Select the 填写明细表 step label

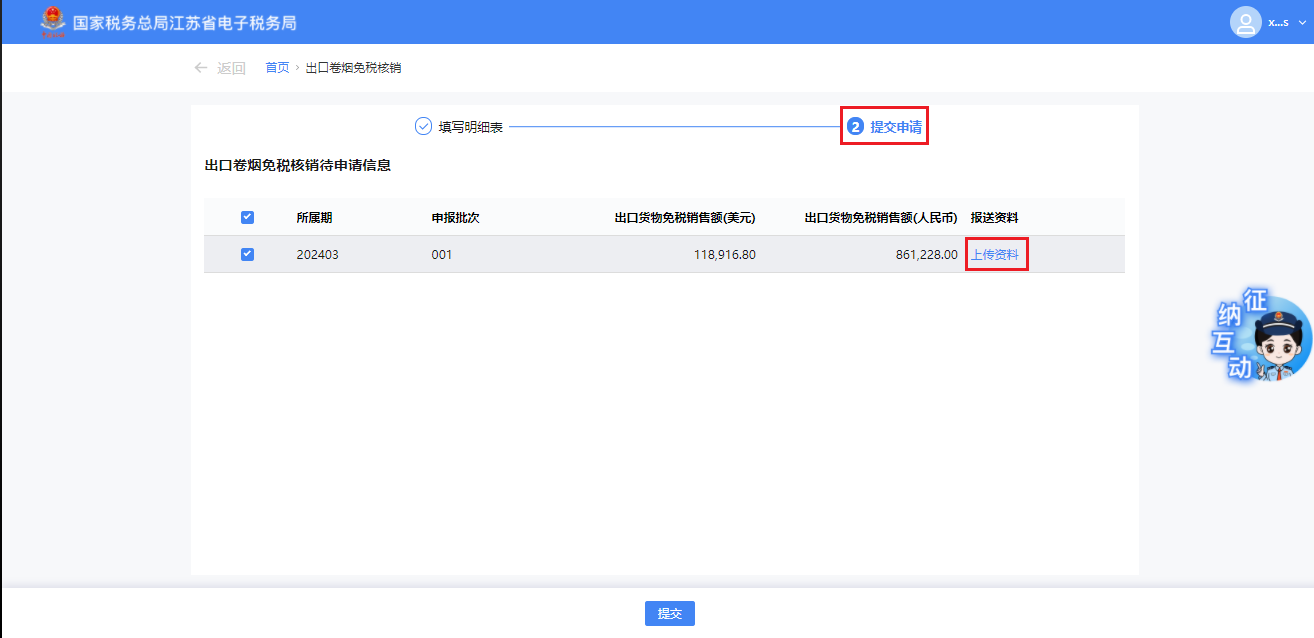pos(470,127)
